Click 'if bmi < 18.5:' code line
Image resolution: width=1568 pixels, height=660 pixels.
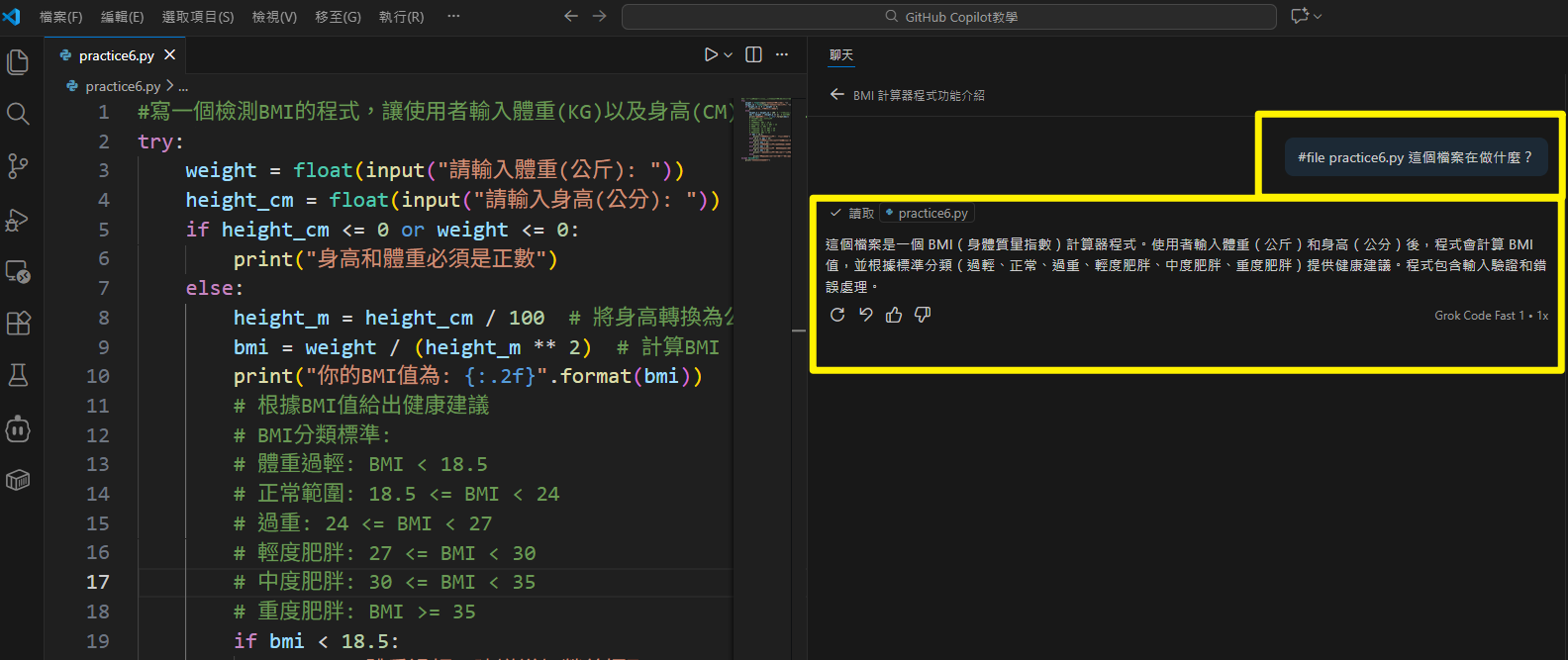tap(317, 641)
